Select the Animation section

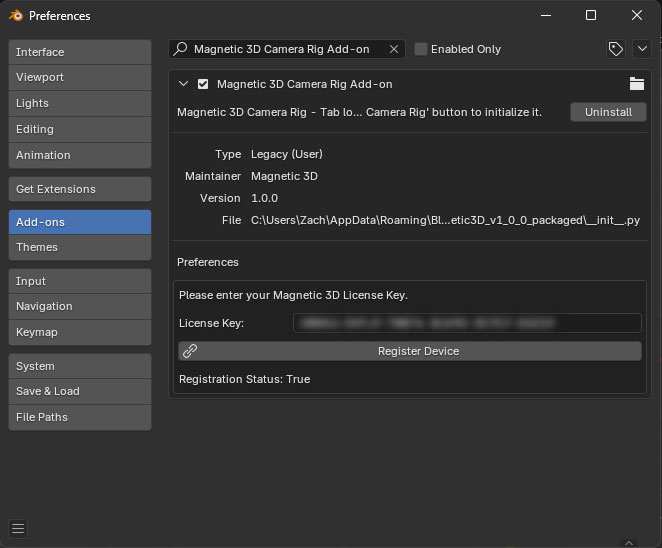[x=80, y=155]
